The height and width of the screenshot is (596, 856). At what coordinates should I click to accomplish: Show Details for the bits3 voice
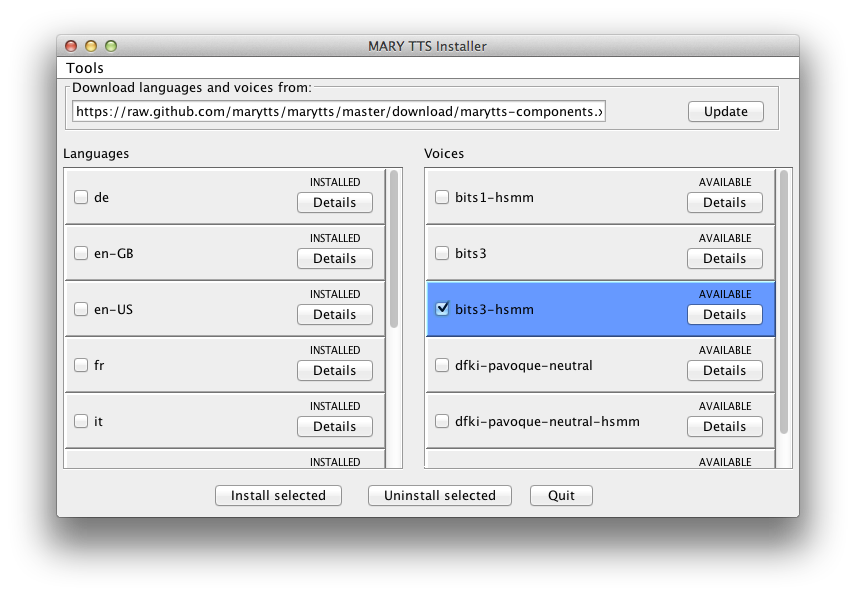point(724,259)
